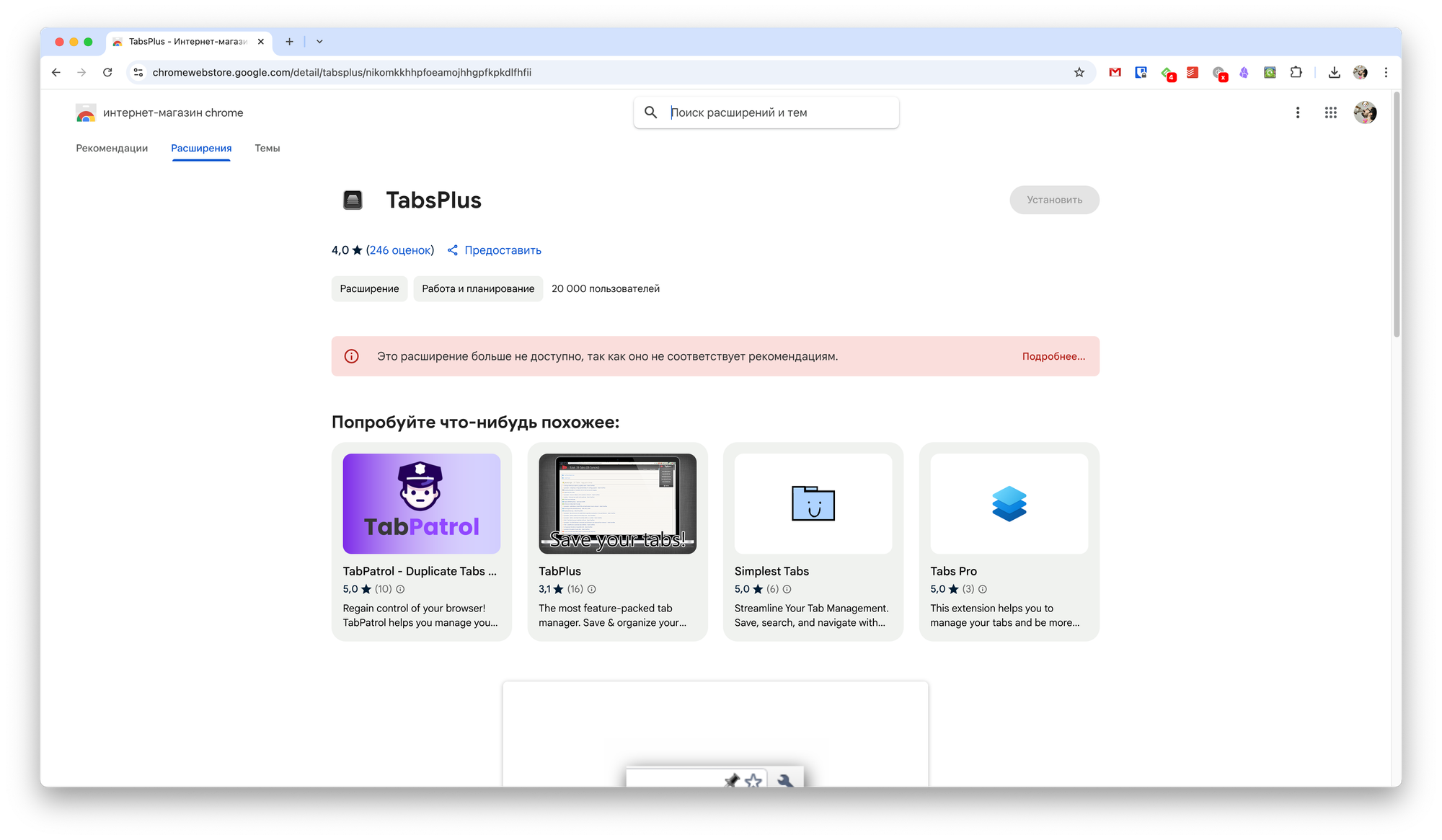Bookmark this page with the star icon
The image size is (1442, 840).
pos(1079,72)
